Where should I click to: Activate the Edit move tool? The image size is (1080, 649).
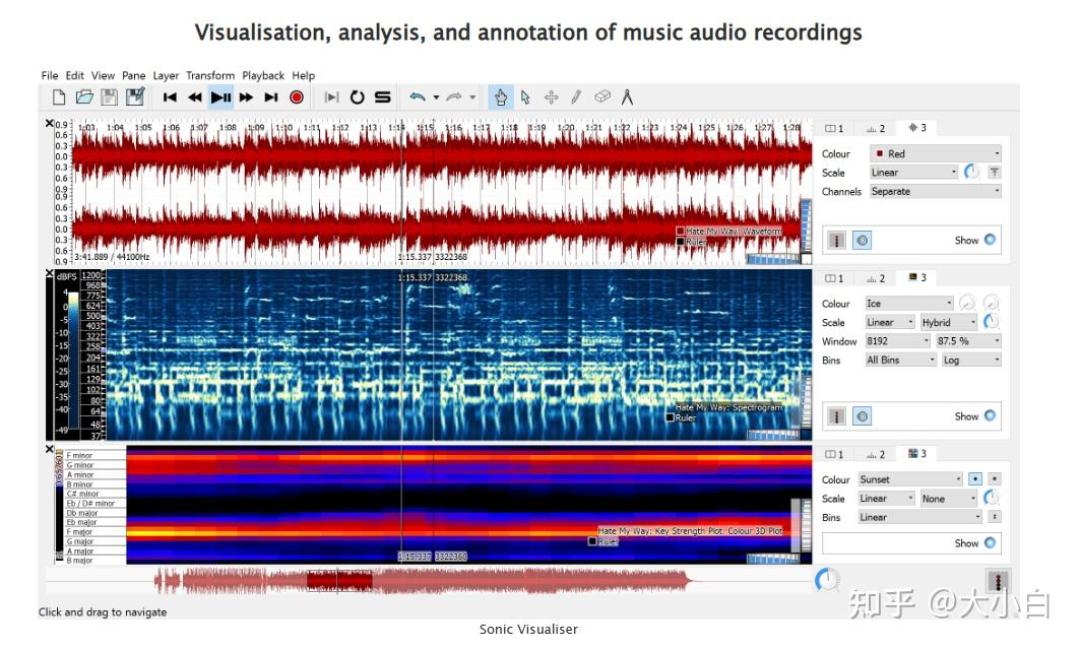[551, 97]
